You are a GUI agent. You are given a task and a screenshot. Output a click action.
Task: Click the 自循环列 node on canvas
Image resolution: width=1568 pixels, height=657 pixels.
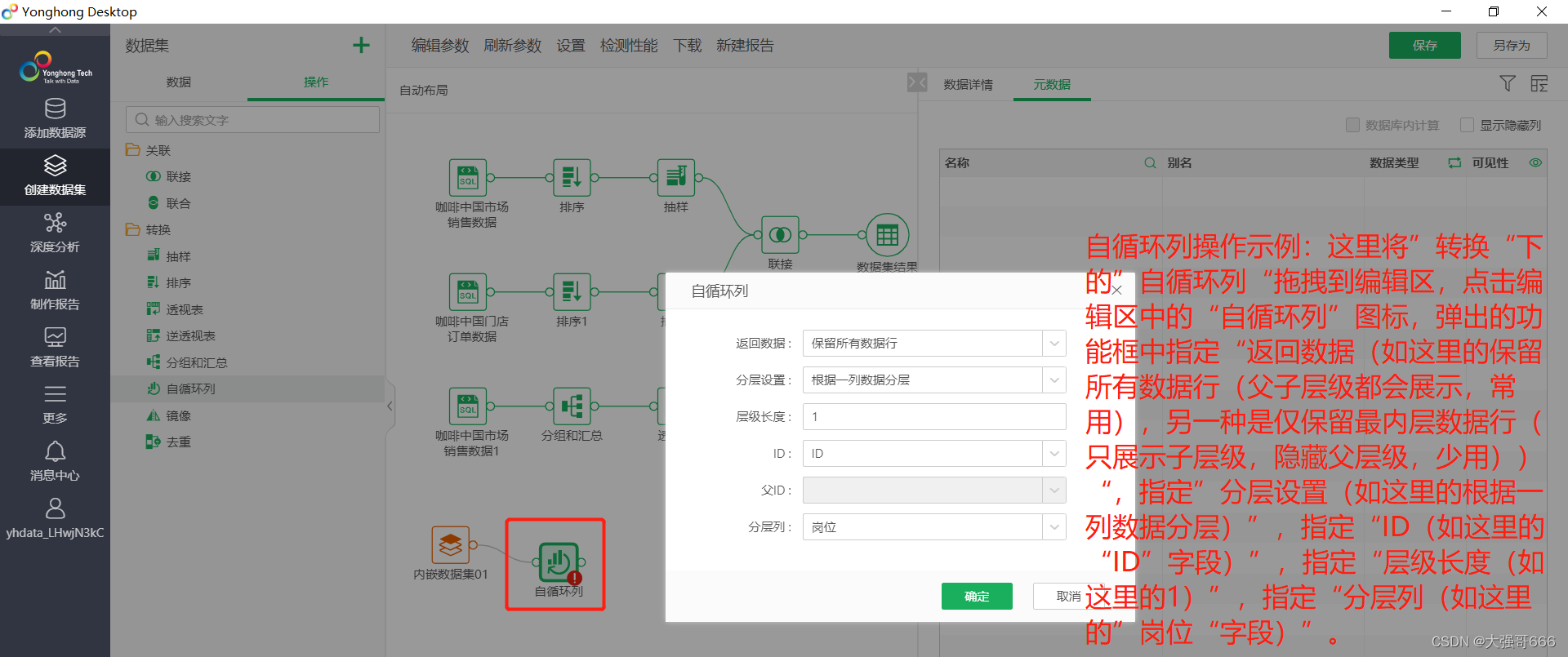coord(559,562)
